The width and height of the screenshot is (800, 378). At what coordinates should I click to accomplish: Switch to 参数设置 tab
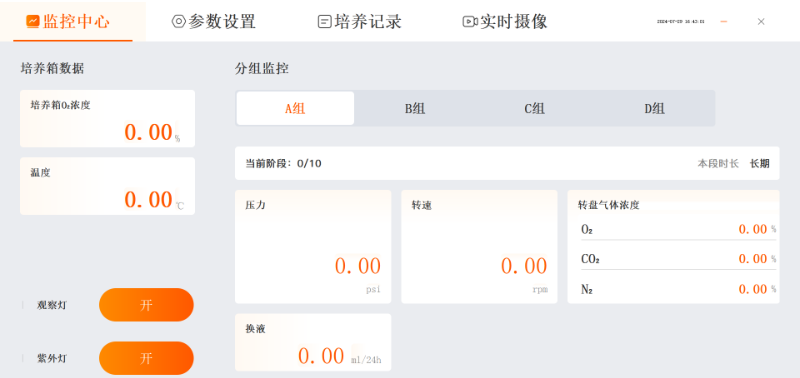click(x=213, y=21)
